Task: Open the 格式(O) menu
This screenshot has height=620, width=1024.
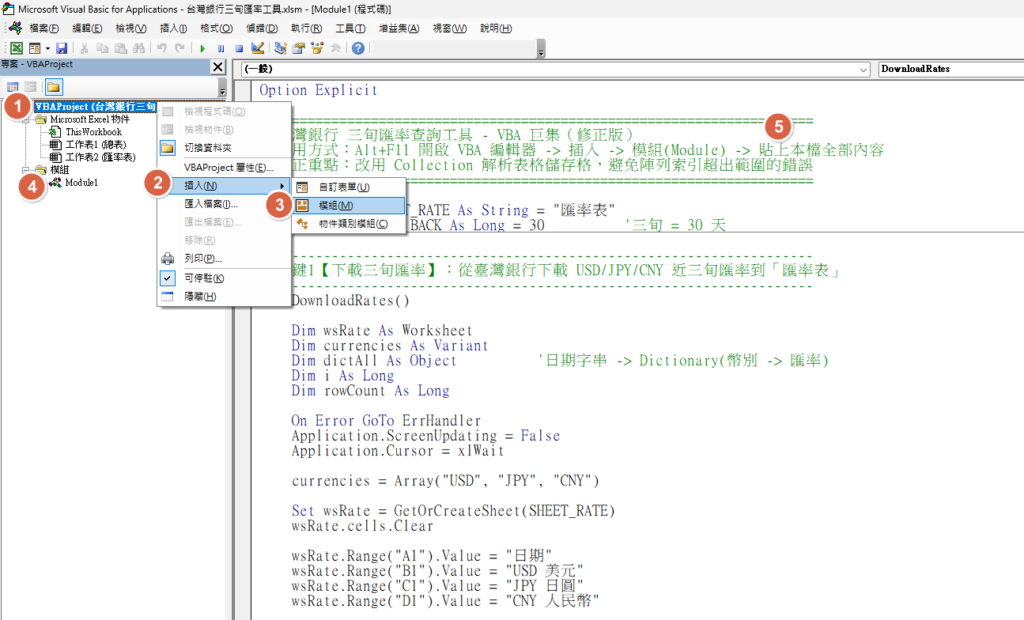Action: coord(216,29)
